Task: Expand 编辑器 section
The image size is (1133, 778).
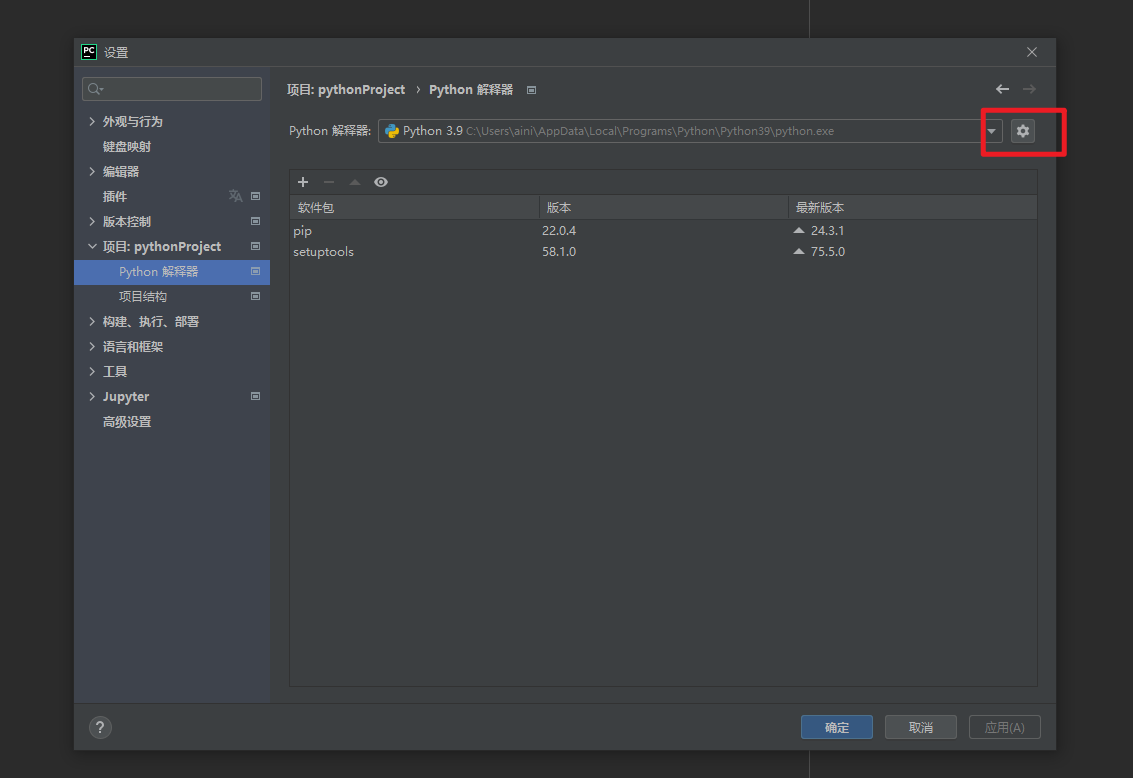Action: tap(92, 171)
